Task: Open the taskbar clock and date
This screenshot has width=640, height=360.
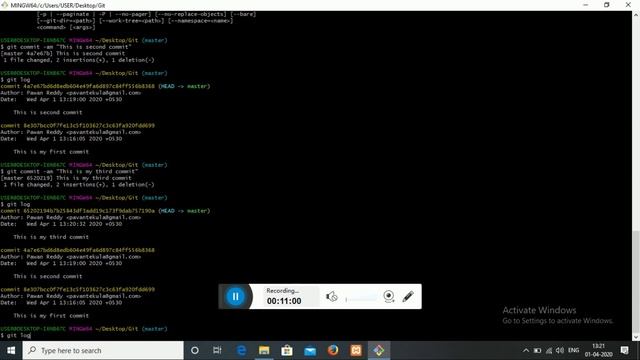Action: pyautogui.click(x=598, y=350)
